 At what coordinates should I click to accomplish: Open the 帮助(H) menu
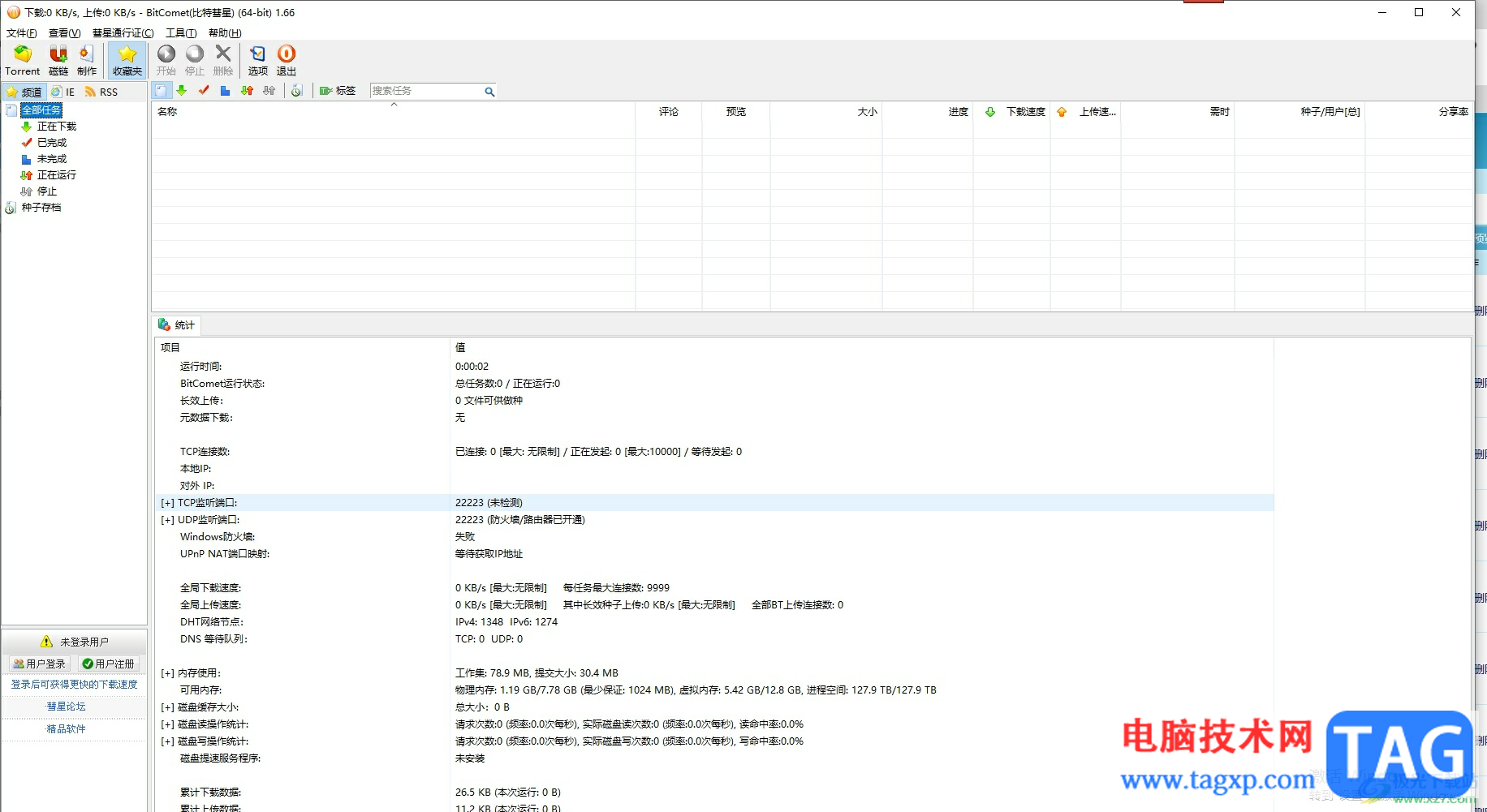225,33
